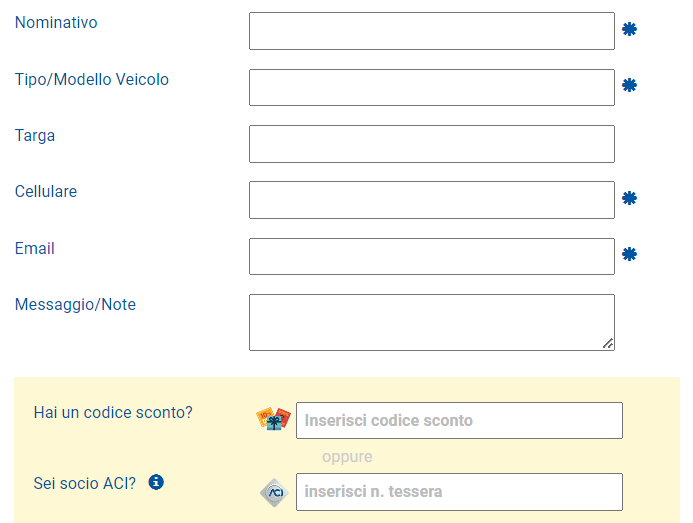Screen dimensions: 693x523
Task: Click the Messaggio/Note label
Action: 75,305
